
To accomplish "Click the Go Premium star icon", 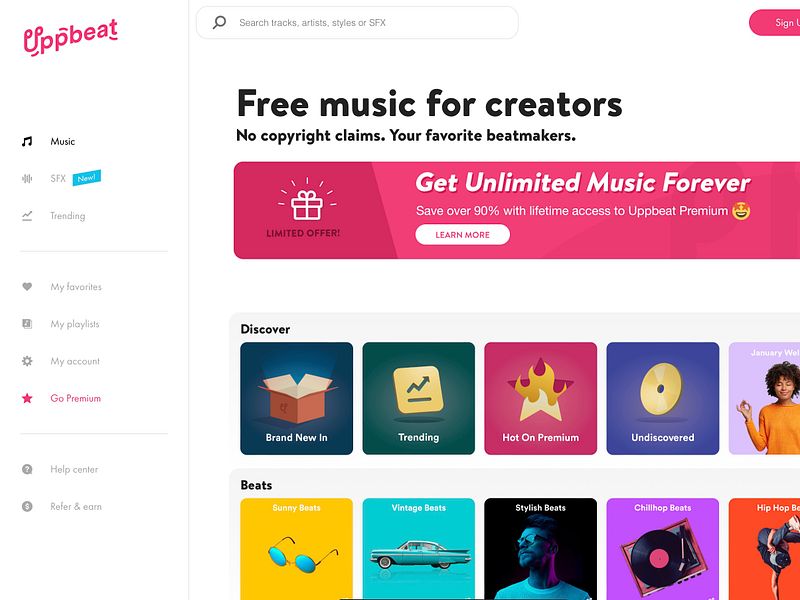I will [26, 398].
